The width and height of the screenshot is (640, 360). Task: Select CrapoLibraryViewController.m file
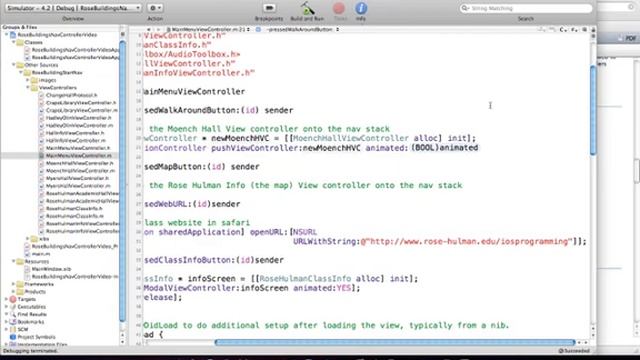[81, 110]
